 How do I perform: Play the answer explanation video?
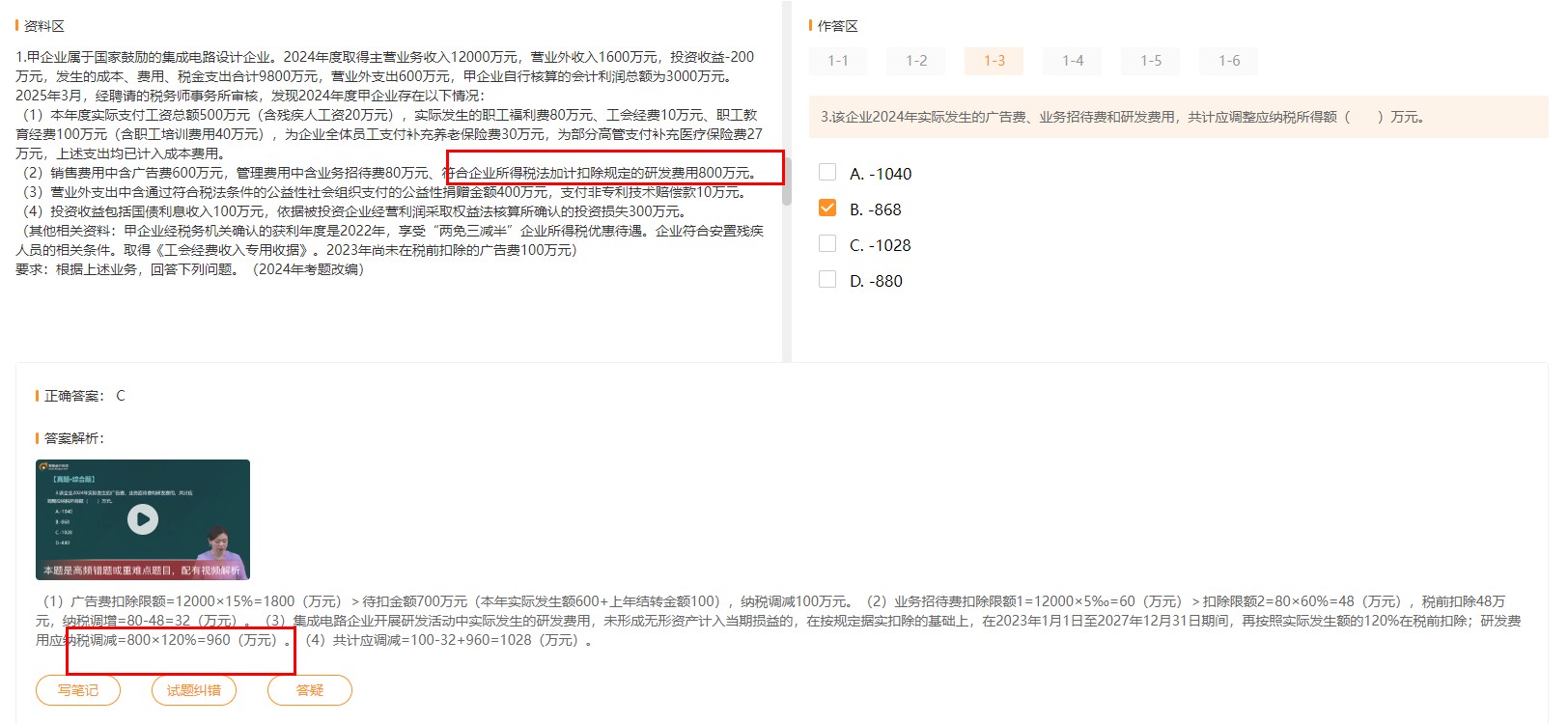click(143, 519)
